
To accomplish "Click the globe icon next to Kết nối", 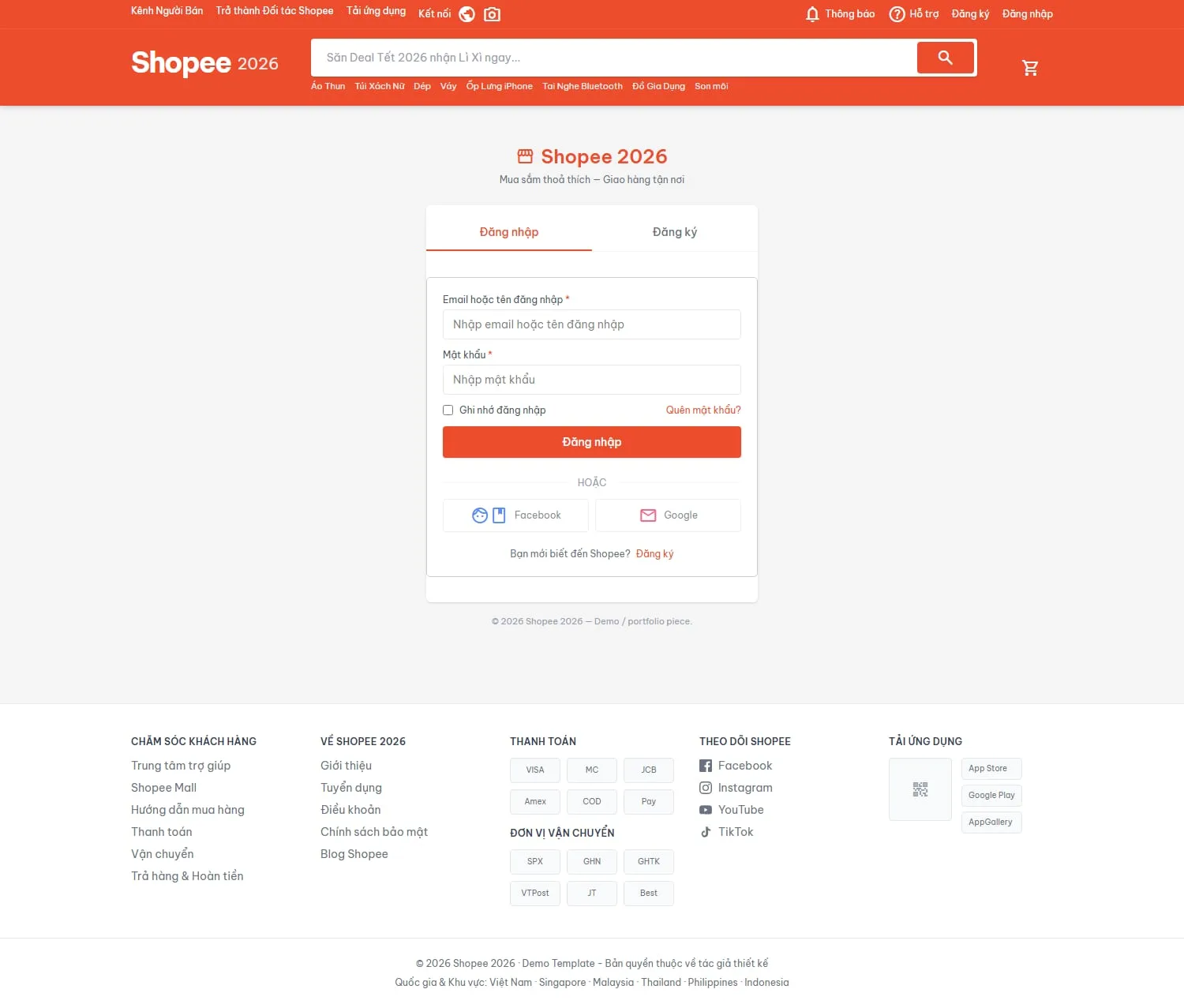I will [x=467, y=14].
